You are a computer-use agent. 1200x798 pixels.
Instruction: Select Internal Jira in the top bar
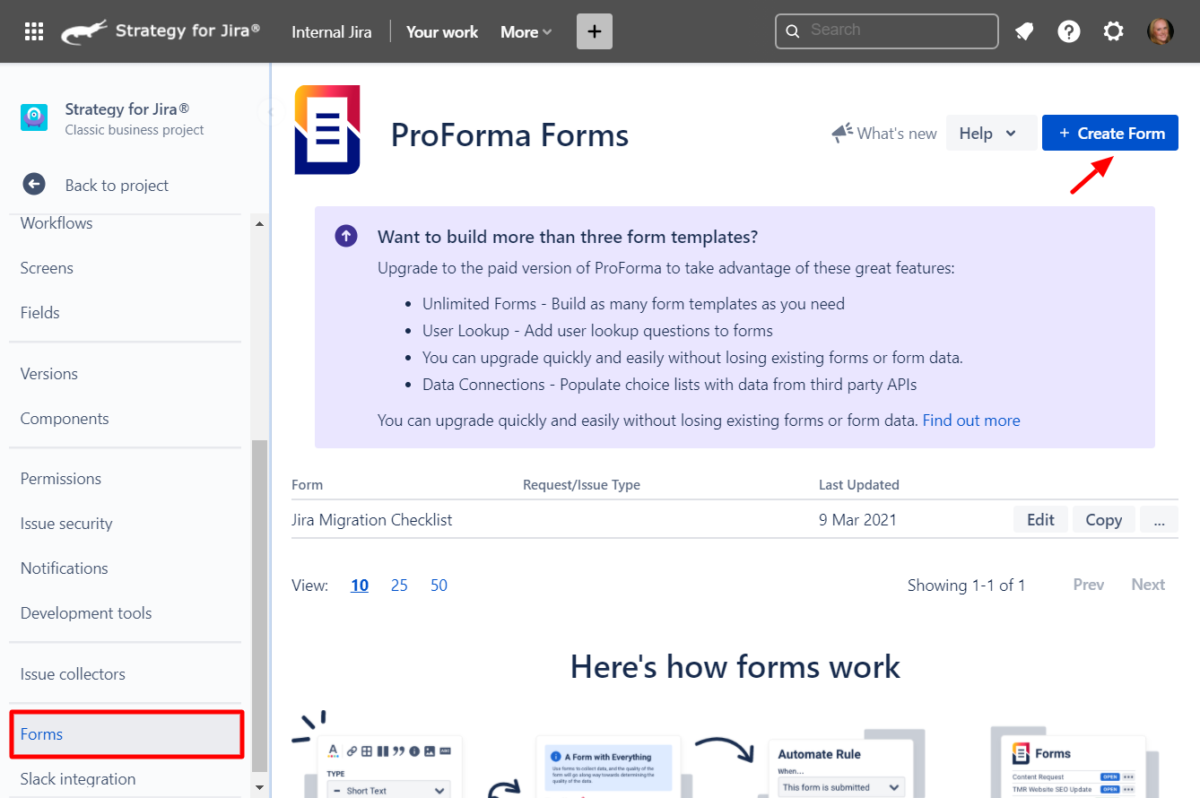coord(331,31)
